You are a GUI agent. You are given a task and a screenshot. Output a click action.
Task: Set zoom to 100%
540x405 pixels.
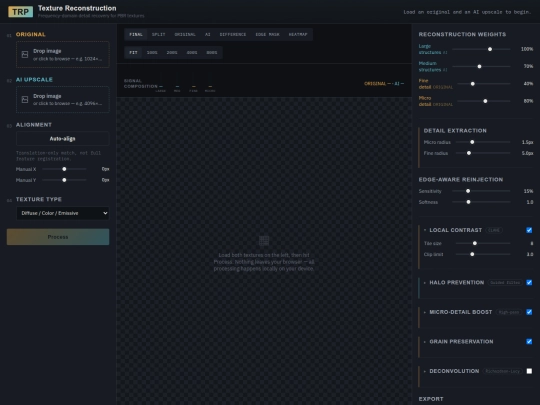click(x=152, y=53)
